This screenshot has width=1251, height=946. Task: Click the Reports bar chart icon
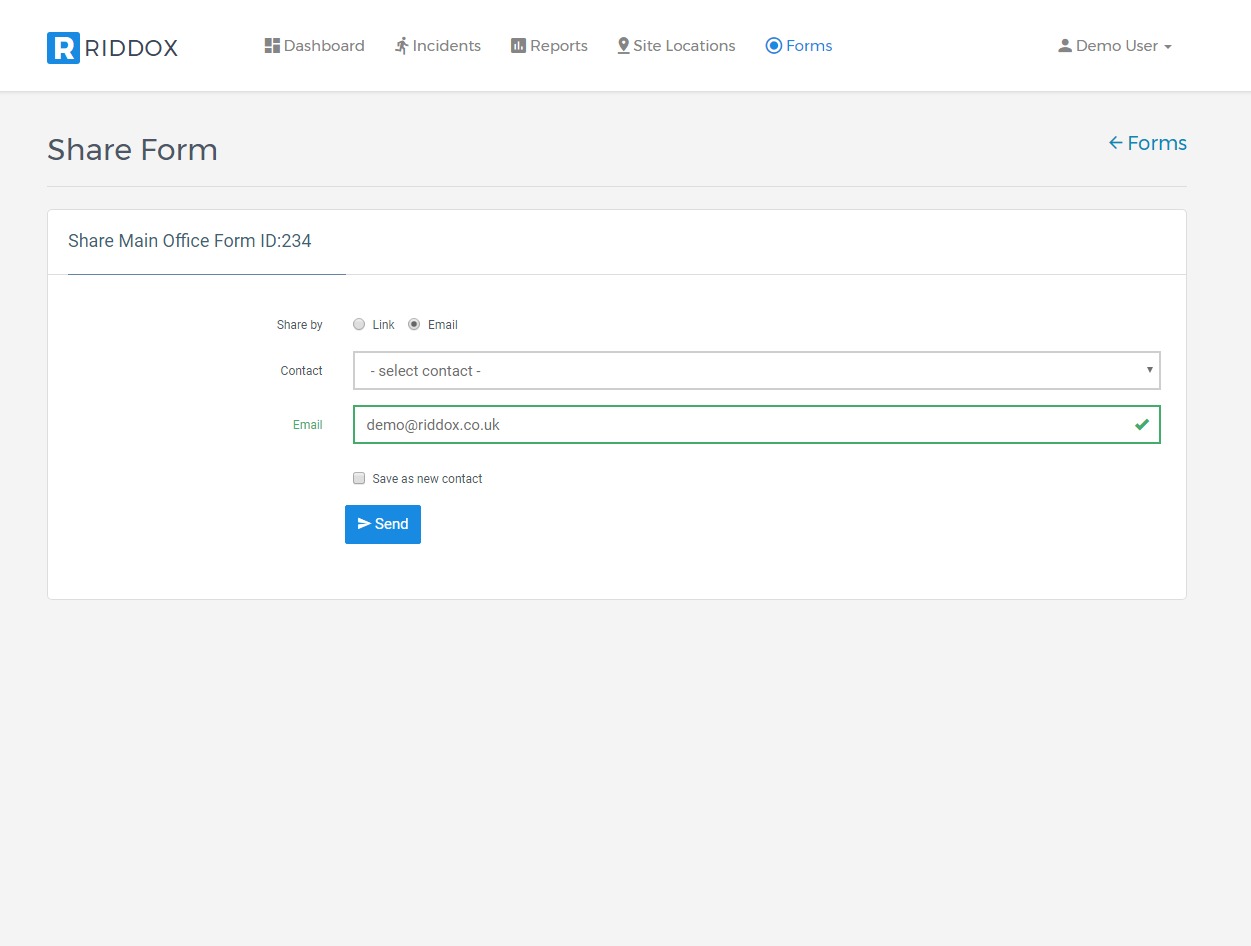coord(518,46)
